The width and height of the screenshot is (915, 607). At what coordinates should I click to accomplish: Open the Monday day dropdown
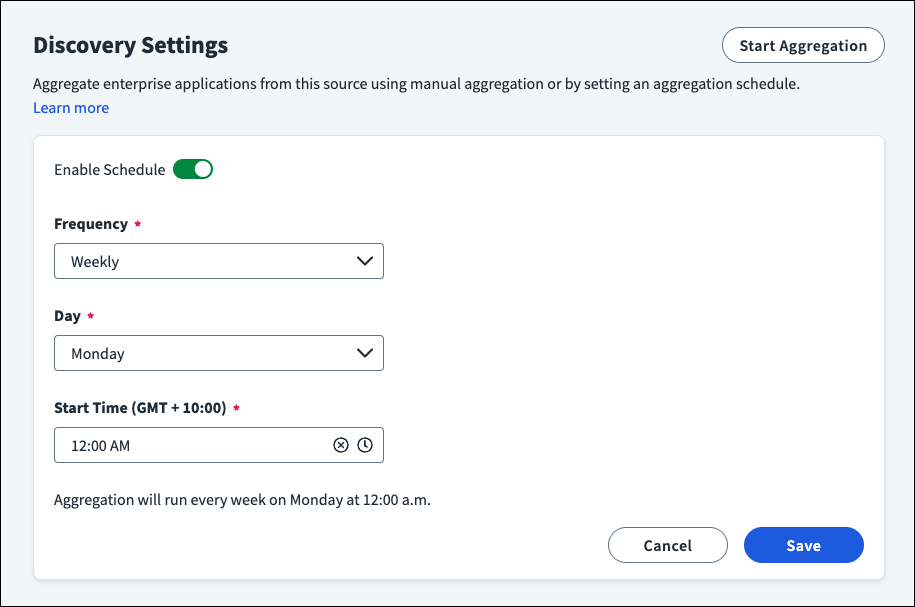[219, 353]
